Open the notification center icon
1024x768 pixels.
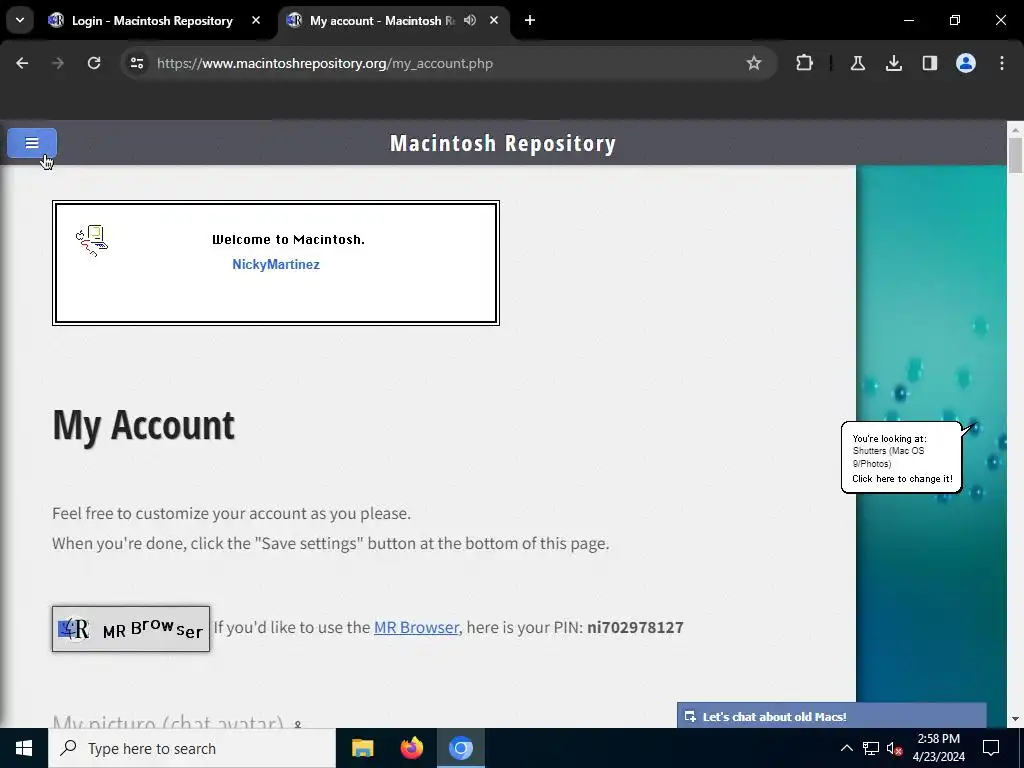pos(991,748)
